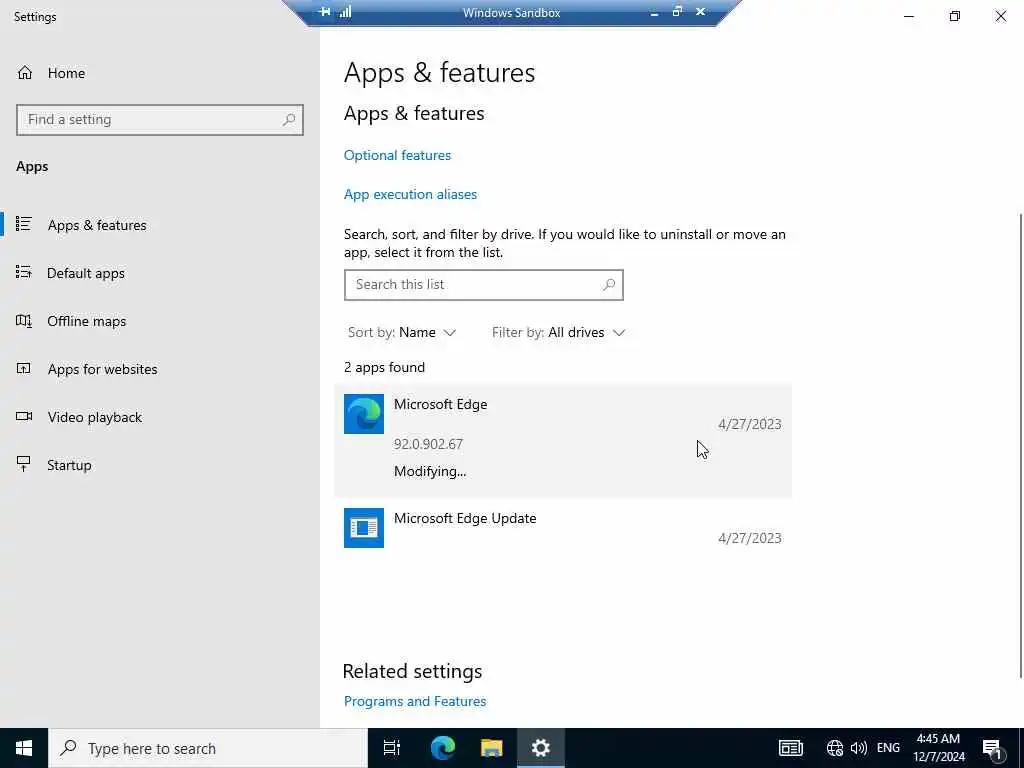Click the ENG language indicator
The height and width of the screenshot is (768, 1024).
[888, 748]
